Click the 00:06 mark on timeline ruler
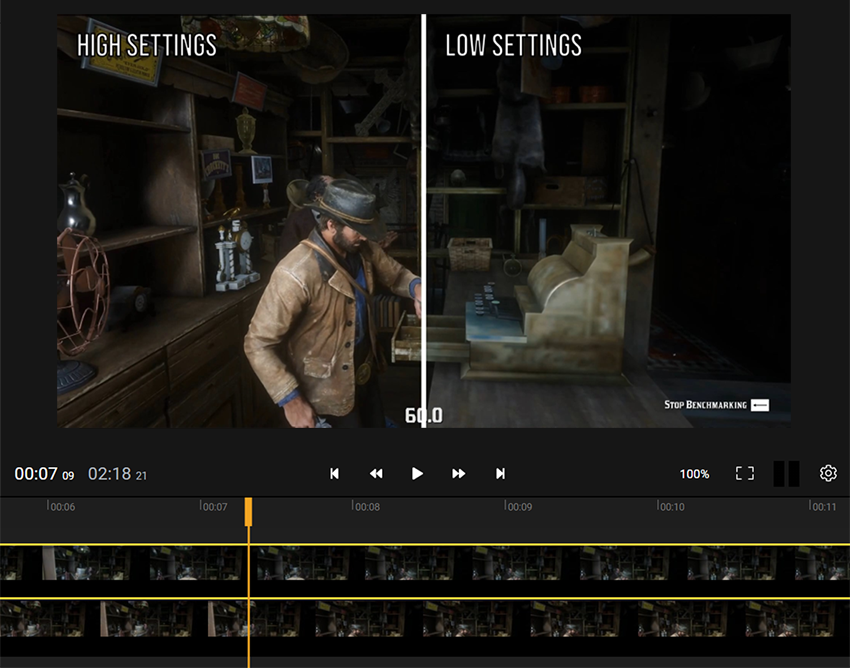This screenshot has height=668, width=850. pyautogui.click(x=61, y=506)
